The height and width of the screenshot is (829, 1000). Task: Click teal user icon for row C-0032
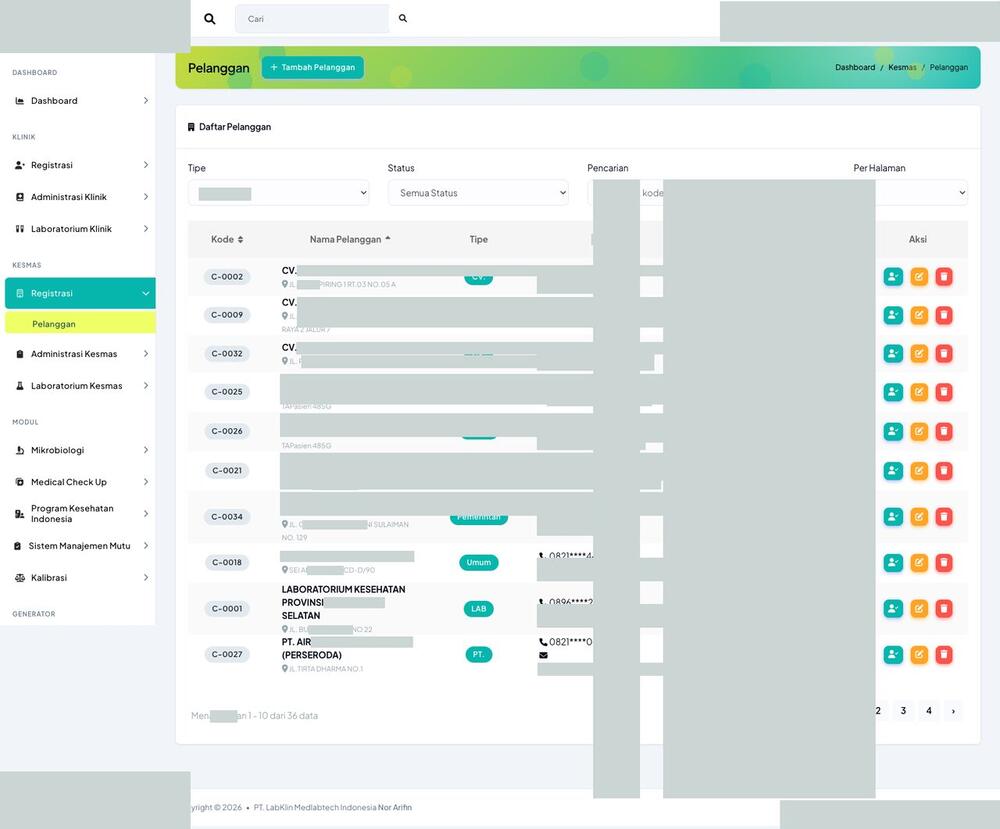click(x=893, y=353)
